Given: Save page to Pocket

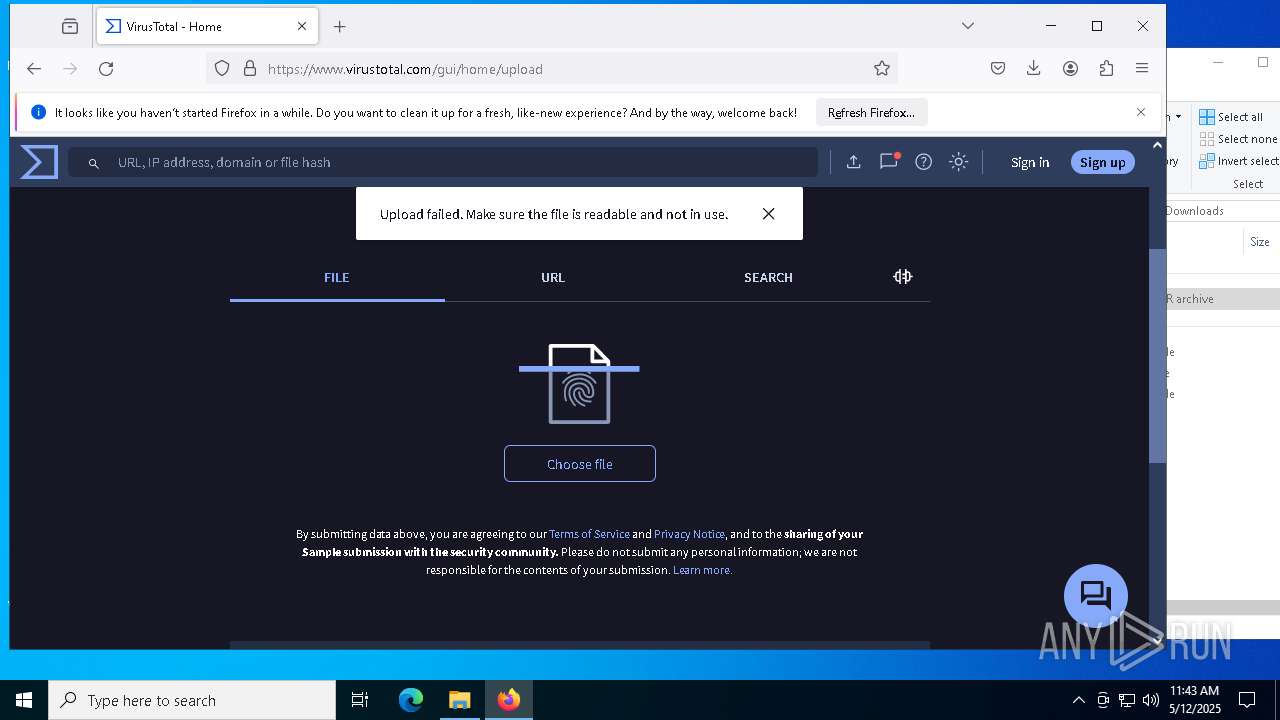Looking at the screenshot, I should coord(998,69).
